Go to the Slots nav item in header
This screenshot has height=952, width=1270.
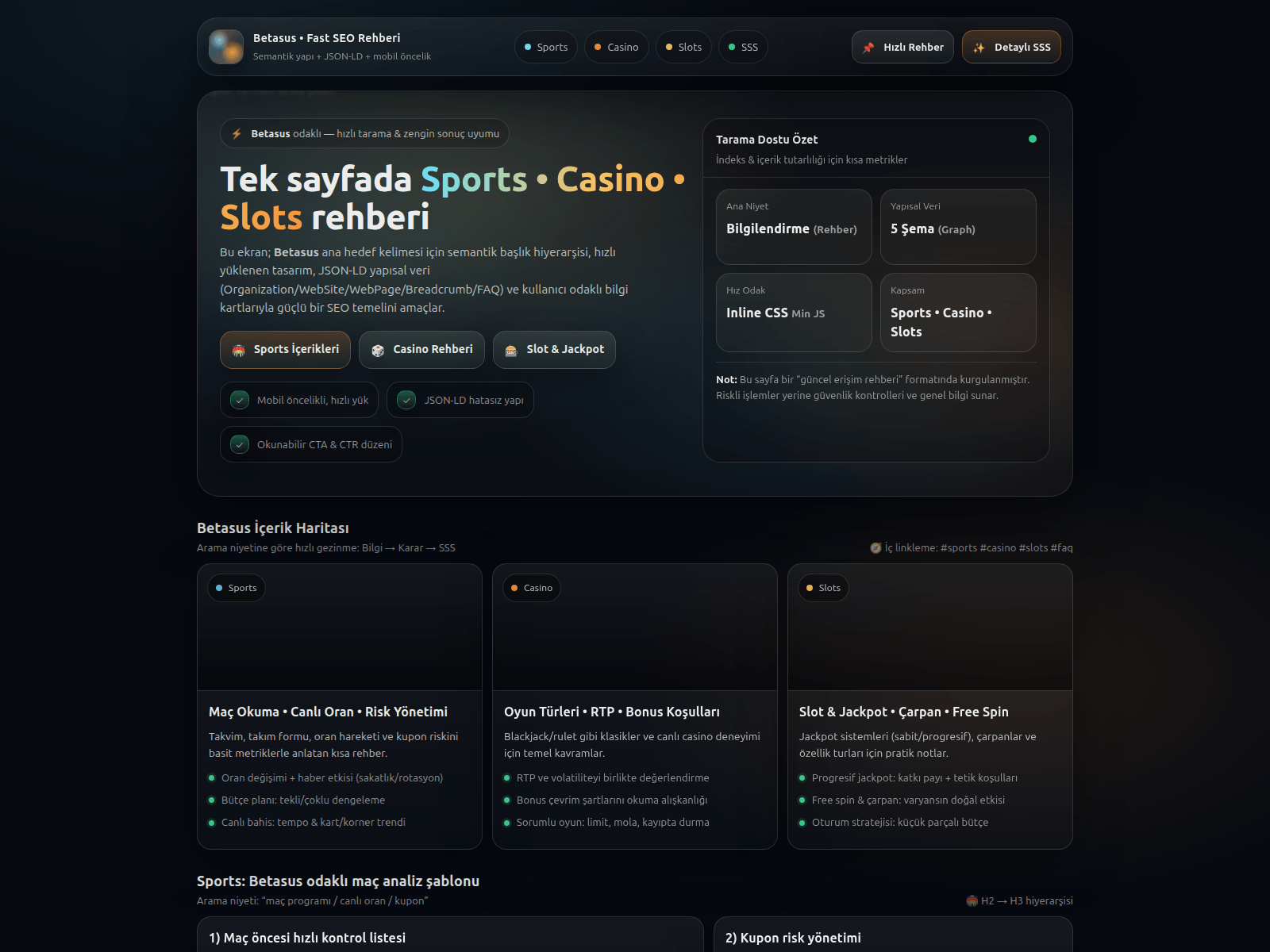pos(683,47)
